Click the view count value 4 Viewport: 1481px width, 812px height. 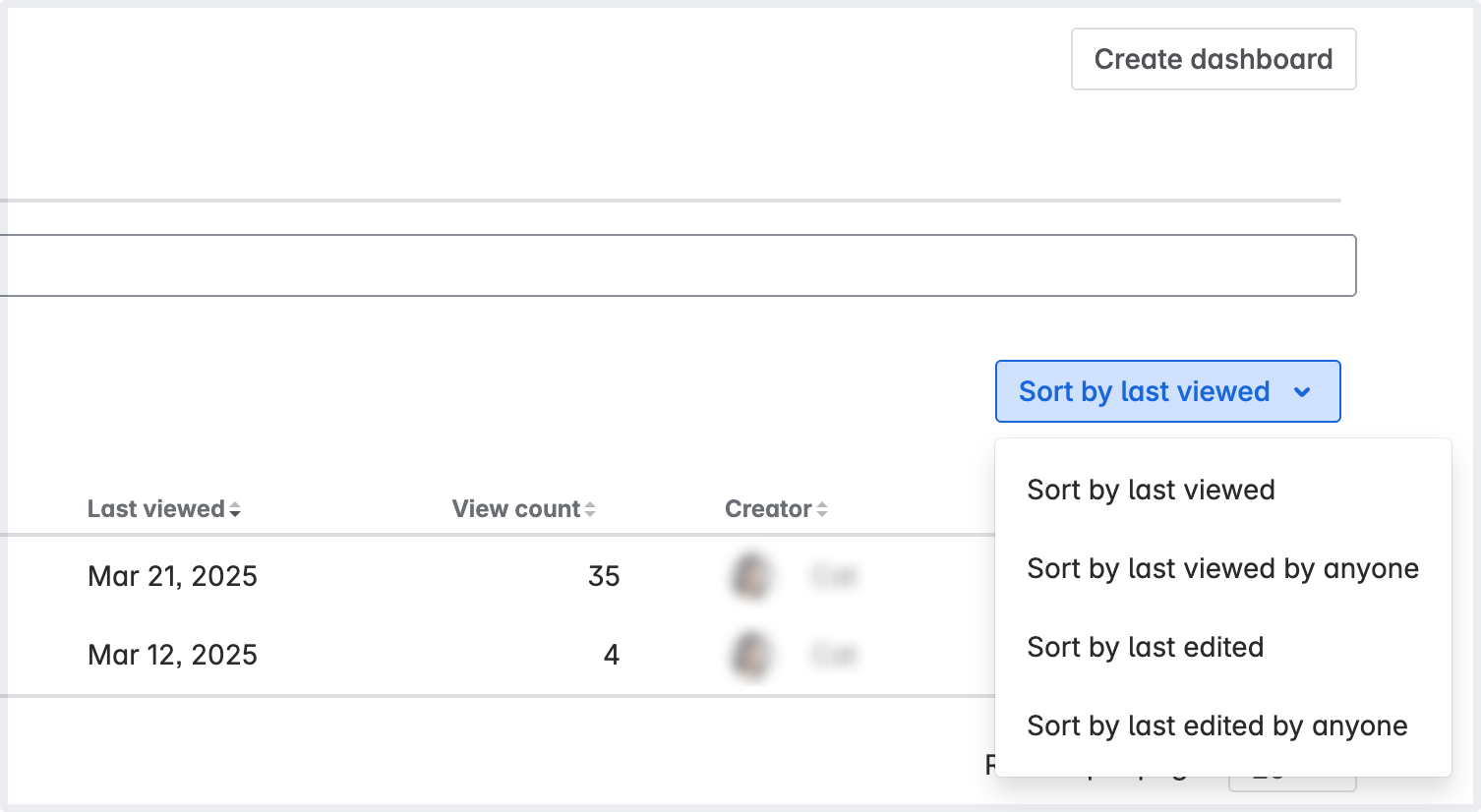click(x=612, y=655)
